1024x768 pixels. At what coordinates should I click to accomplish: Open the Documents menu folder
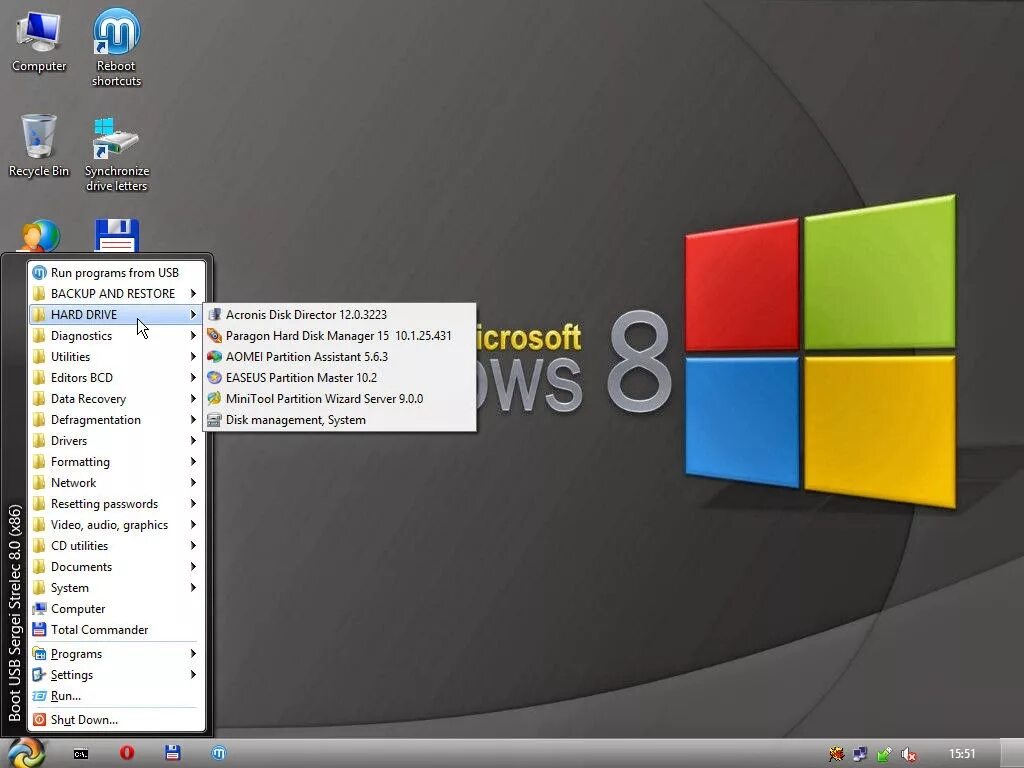(x=116, y=567)
